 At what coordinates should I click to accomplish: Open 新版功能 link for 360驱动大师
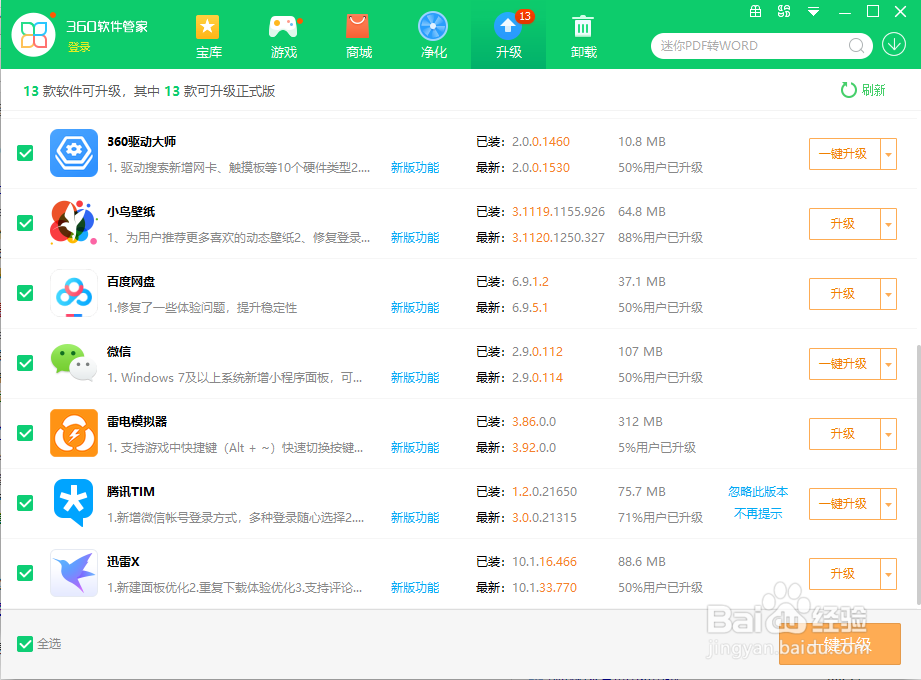coord(415,167)
